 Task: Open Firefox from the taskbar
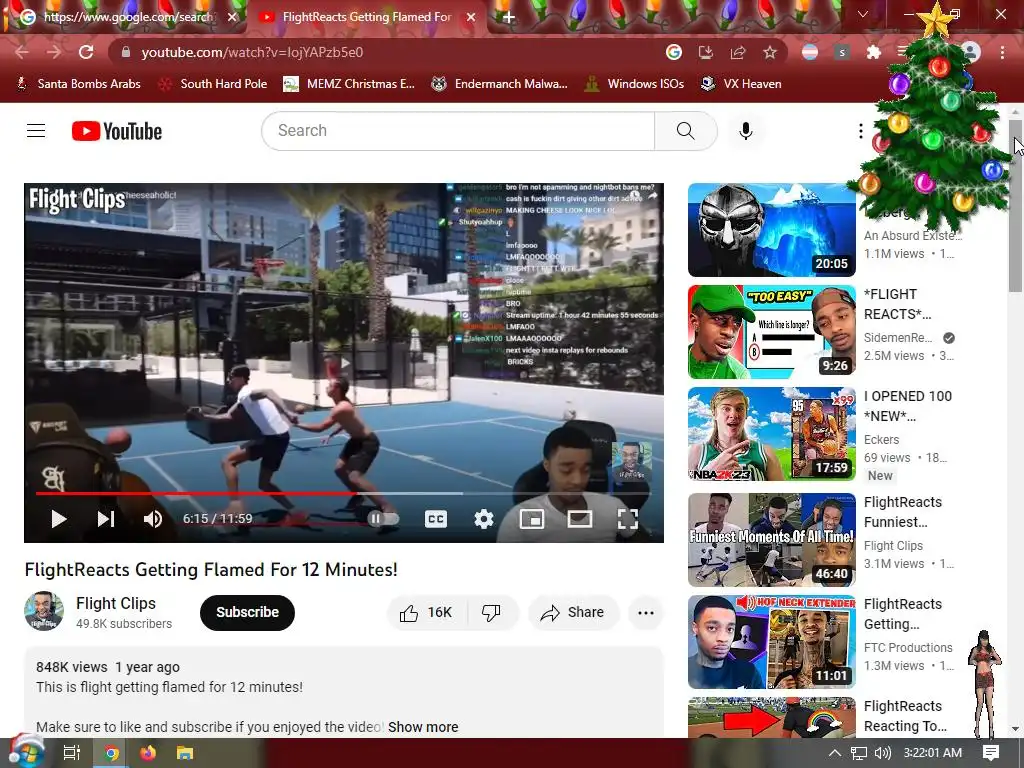(x=148, y=753)
